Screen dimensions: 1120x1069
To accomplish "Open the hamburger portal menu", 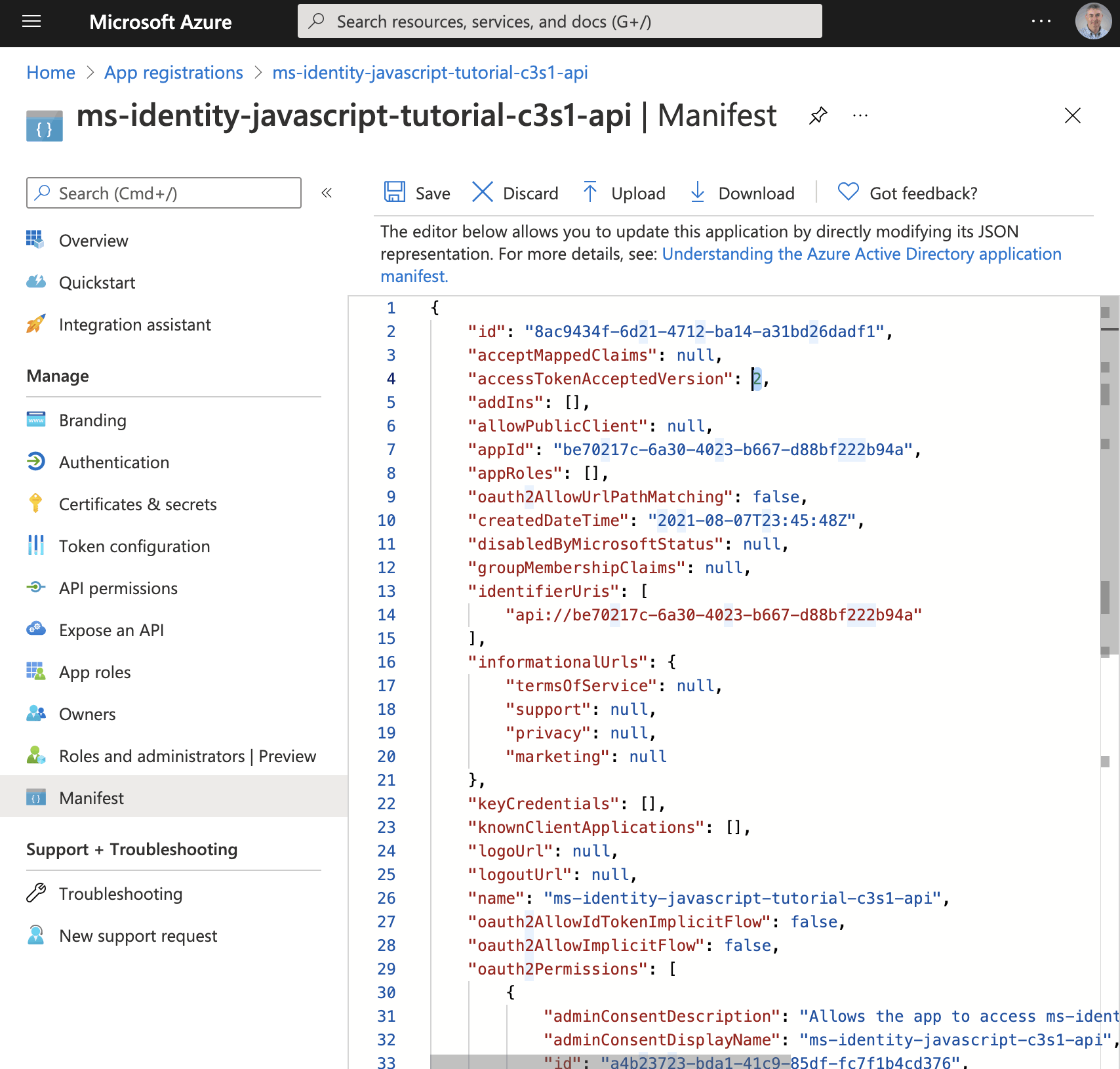I will 31,22.
